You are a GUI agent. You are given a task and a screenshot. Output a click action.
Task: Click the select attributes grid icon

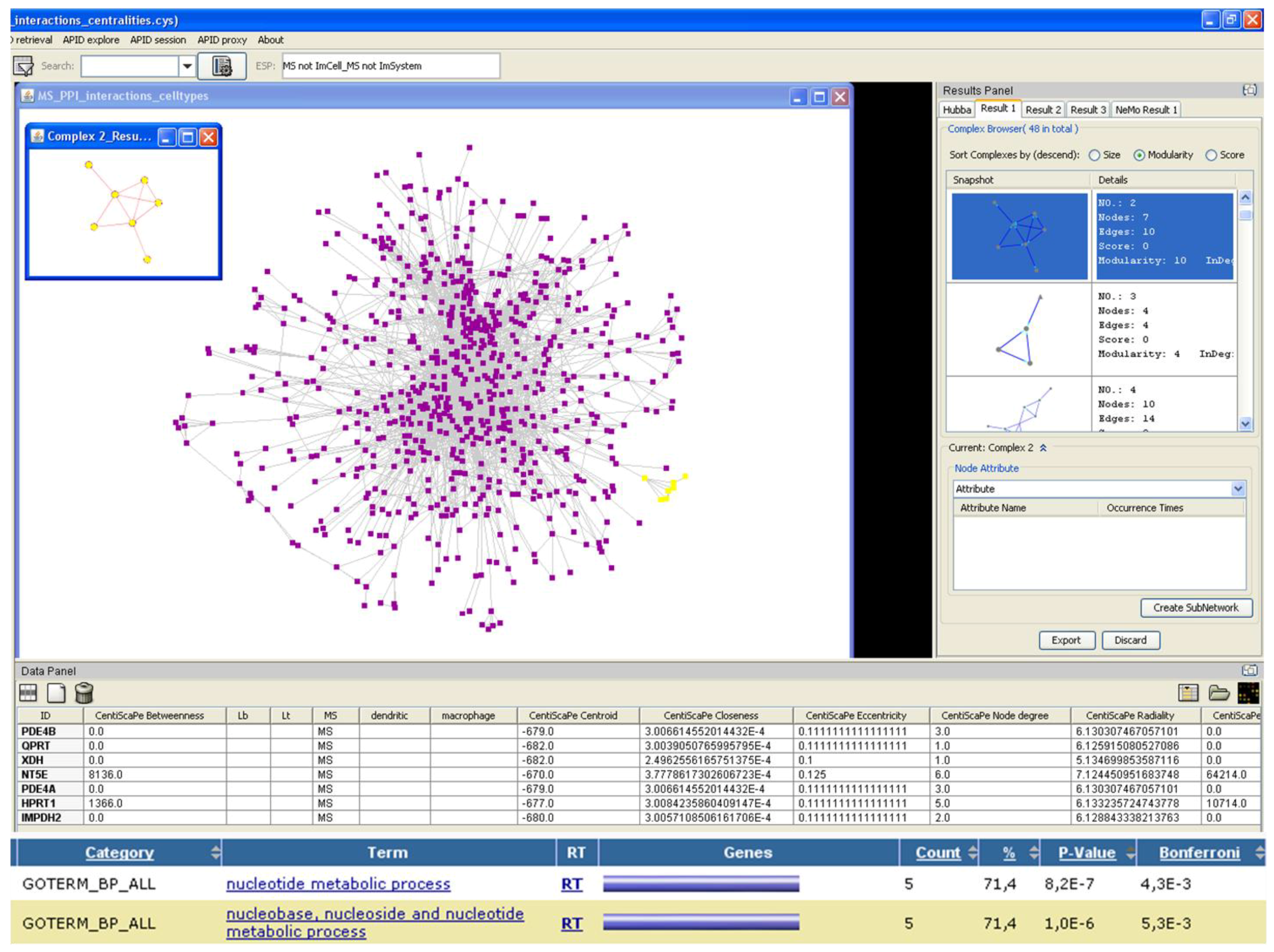pos(28,692)
